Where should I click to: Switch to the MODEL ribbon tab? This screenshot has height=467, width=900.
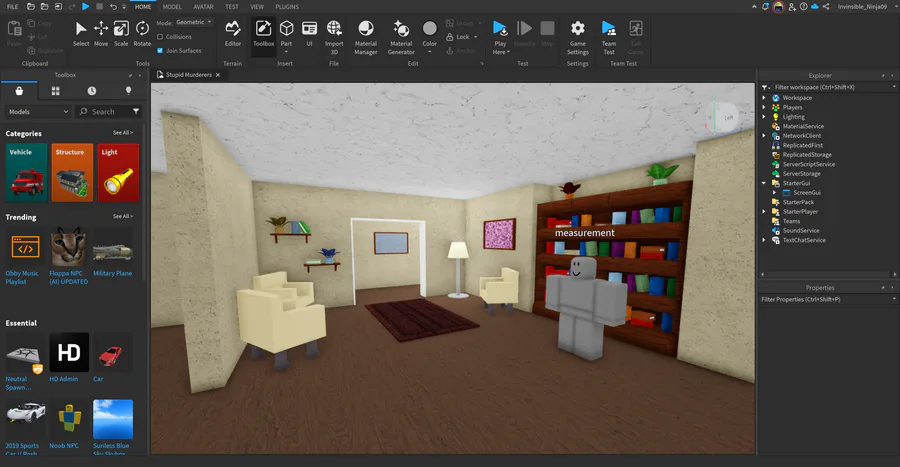point(172,7)
